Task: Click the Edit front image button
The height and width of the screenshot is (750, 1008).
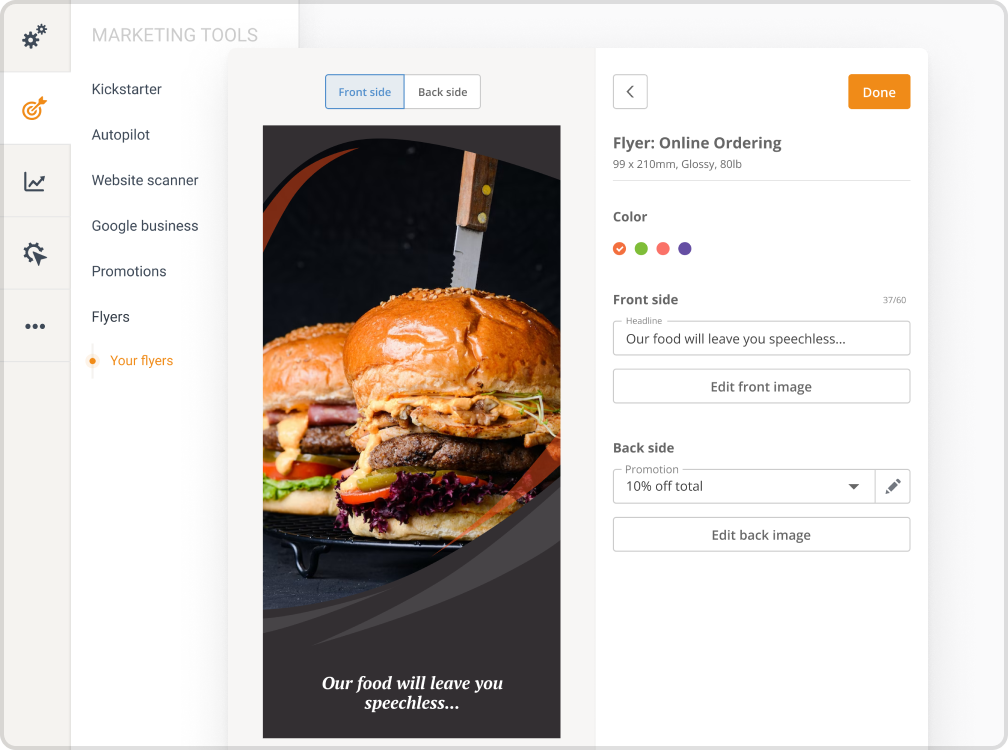Action: (x=761, y=387)
